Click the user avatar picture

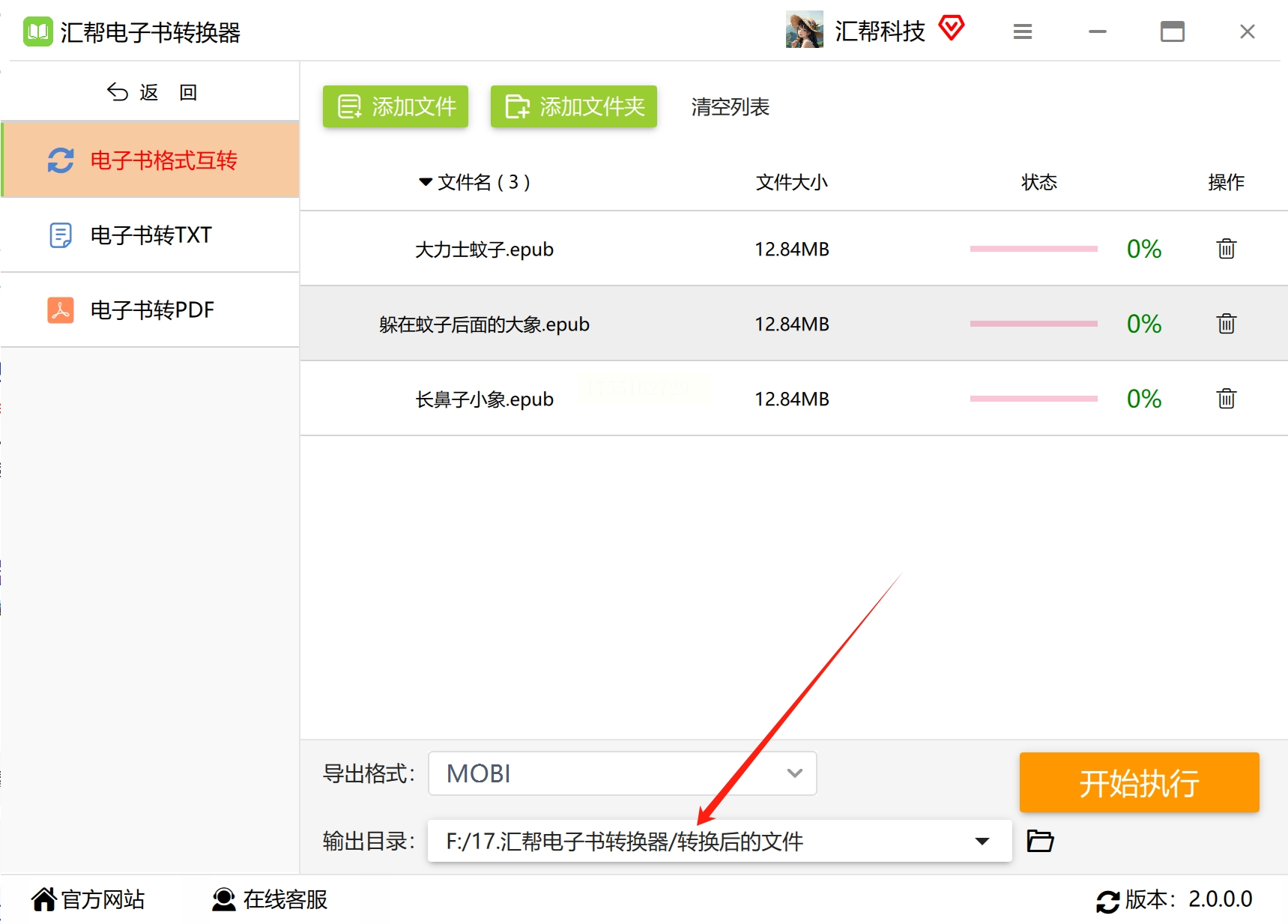click(x=805, y=30)
